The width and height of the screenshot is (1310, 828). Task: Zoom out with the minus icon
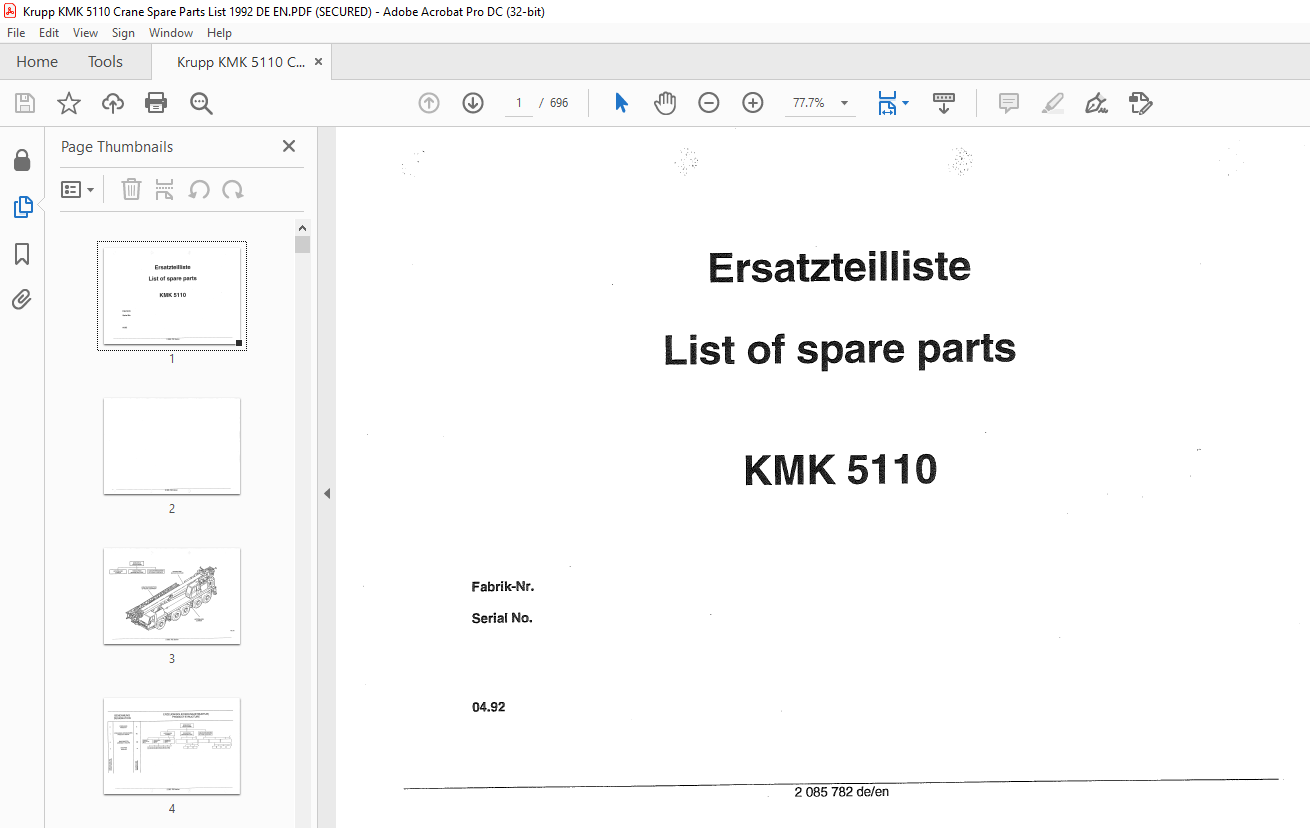pyautogui.click(x=709, y=103)
